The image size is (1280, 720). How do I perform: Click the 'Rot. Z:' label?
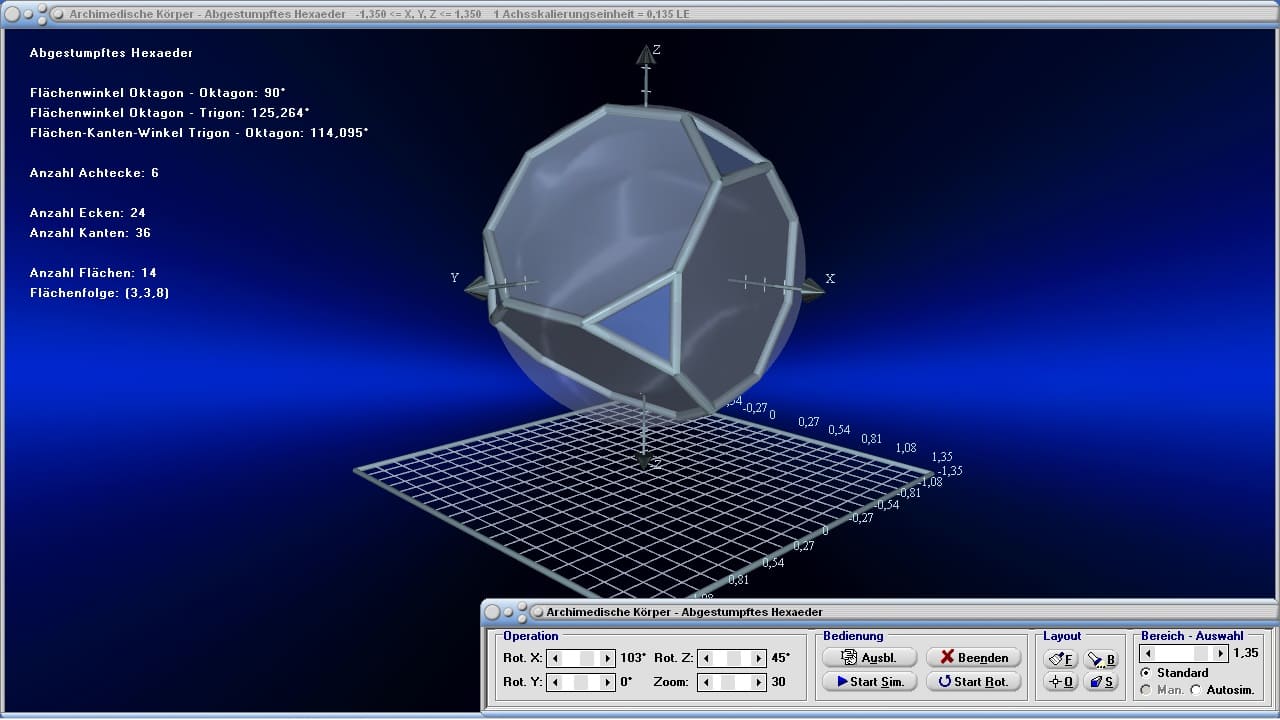click(x=672, y=658)
